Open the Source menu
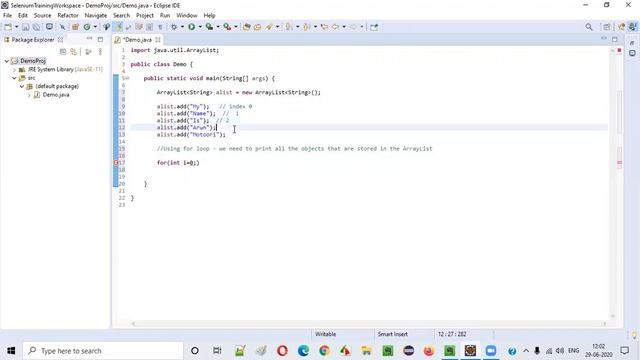Image resolution: width=640 pixels, height=360 pixels. tap(42, 16)
